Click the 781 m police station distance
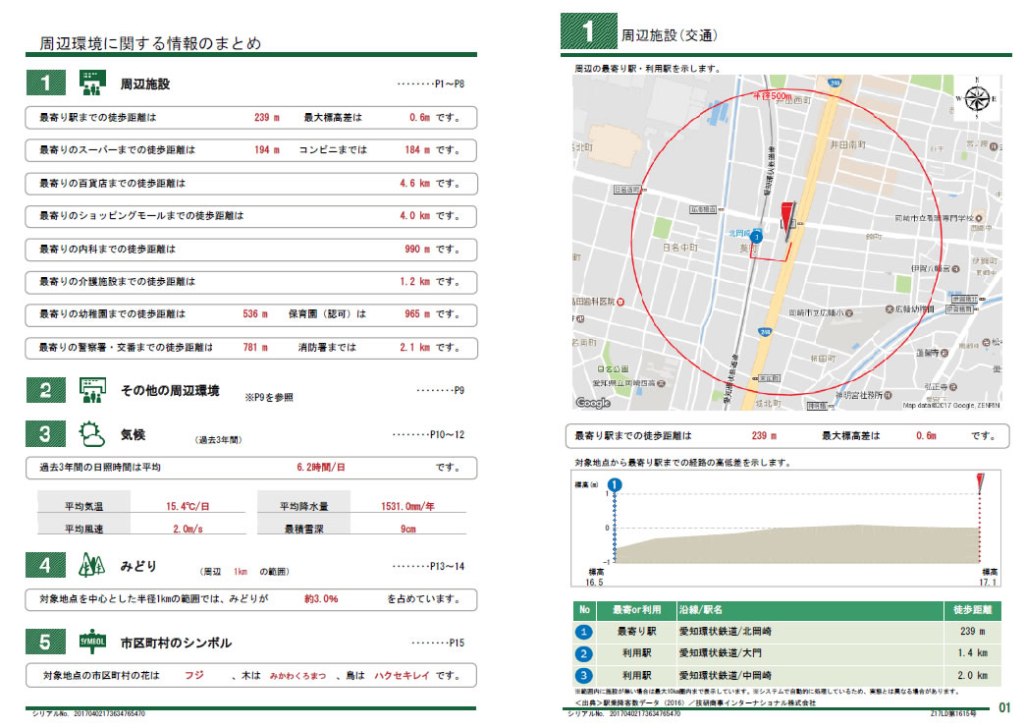1024x728 pixels. [255, 347]
